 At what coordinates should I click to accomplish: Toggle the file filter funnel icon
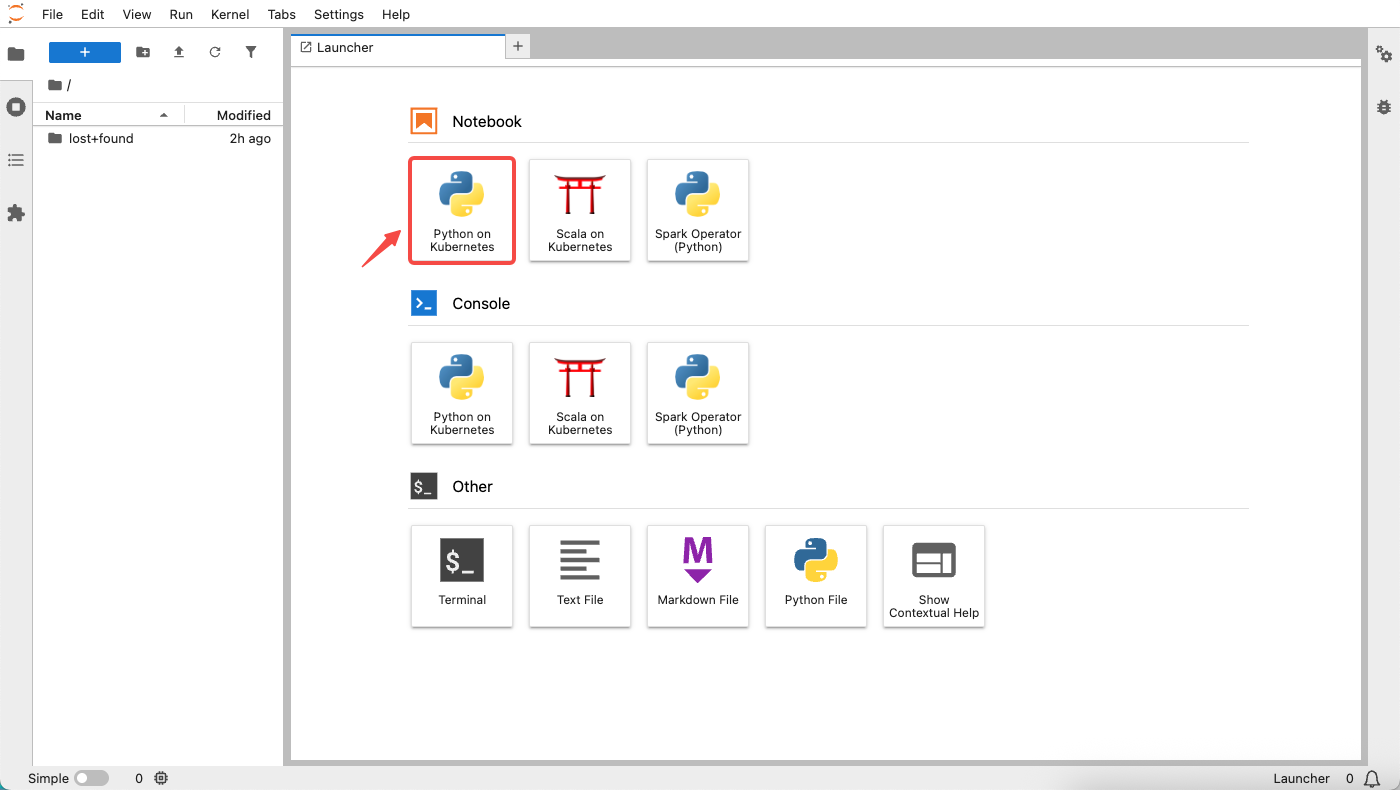point(251,52)
